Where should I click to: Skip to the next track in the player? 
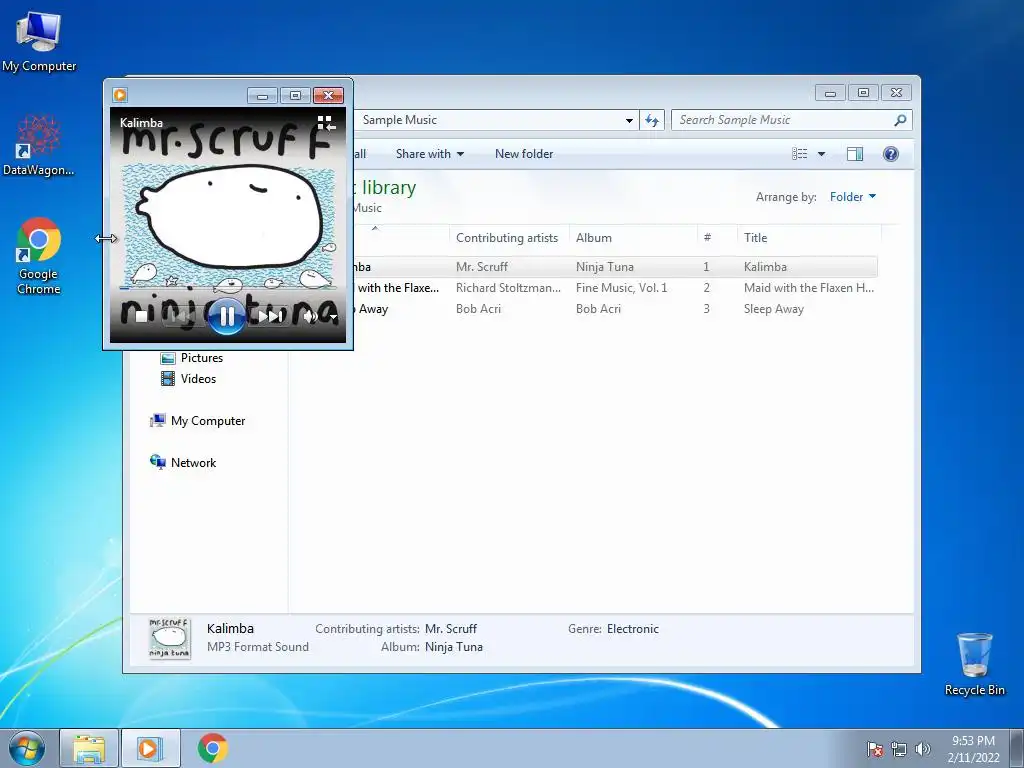pos(270,317)
